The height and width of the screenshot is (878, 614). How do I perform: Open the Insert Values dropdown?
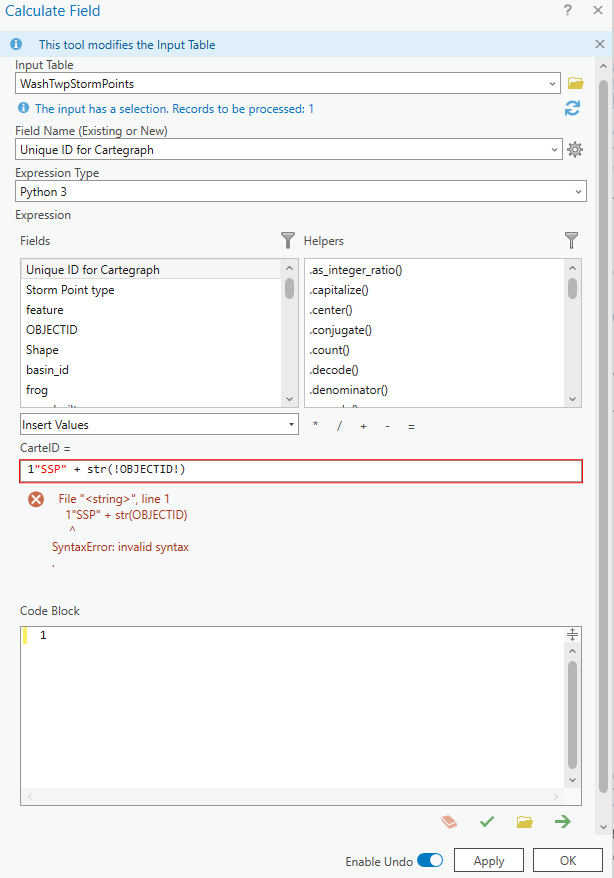[291, 424]
